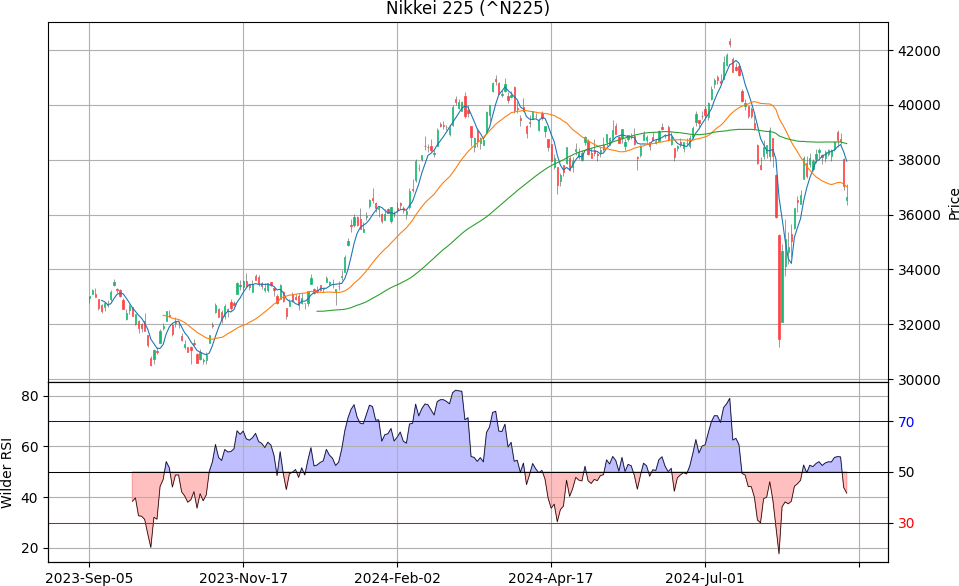Click the 2024-Jul-01 date label
This screenshot has height=586, width=959.
click(705, 578)
